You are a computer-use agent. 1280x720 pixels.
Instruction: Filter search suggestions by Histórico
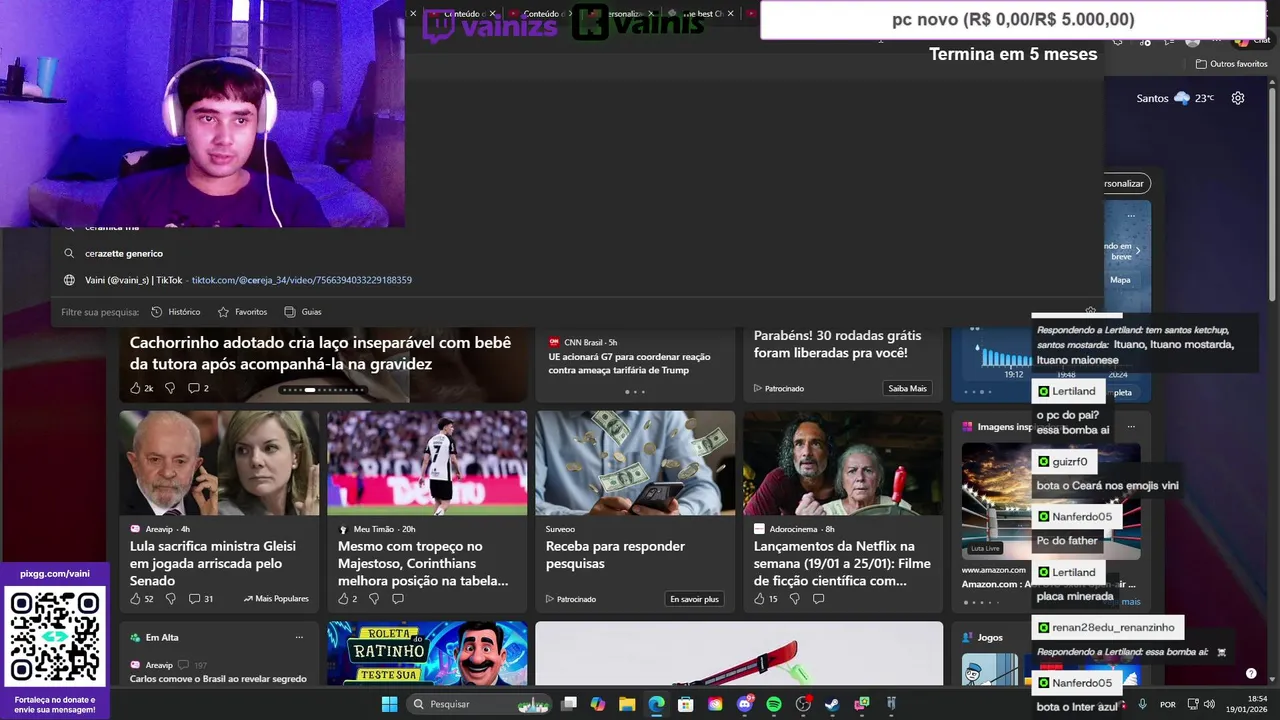tap(176, 312)
